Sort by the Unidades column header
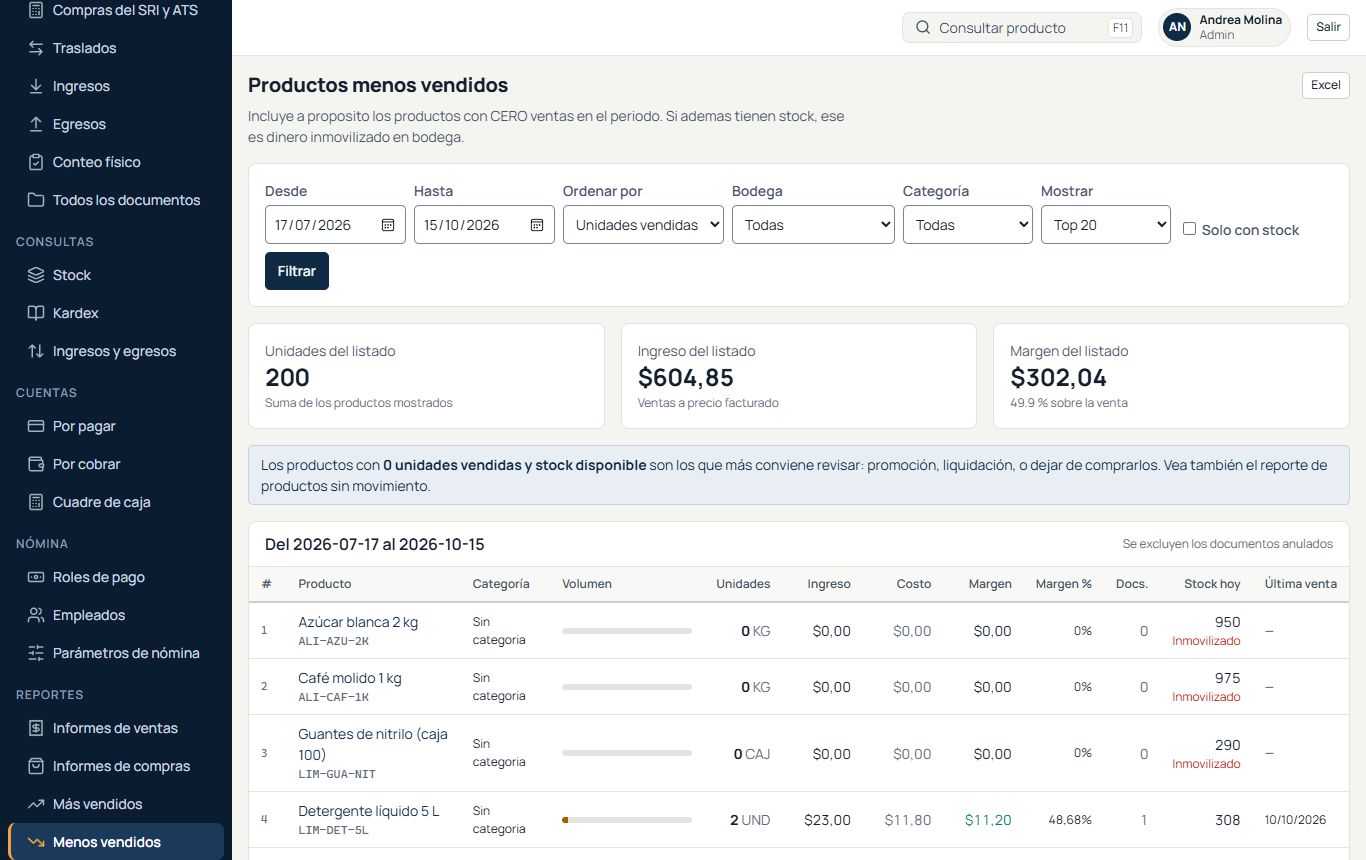The height and width of the screenshot is (860, 1366). pyautogui.click(x=743, y=584)
